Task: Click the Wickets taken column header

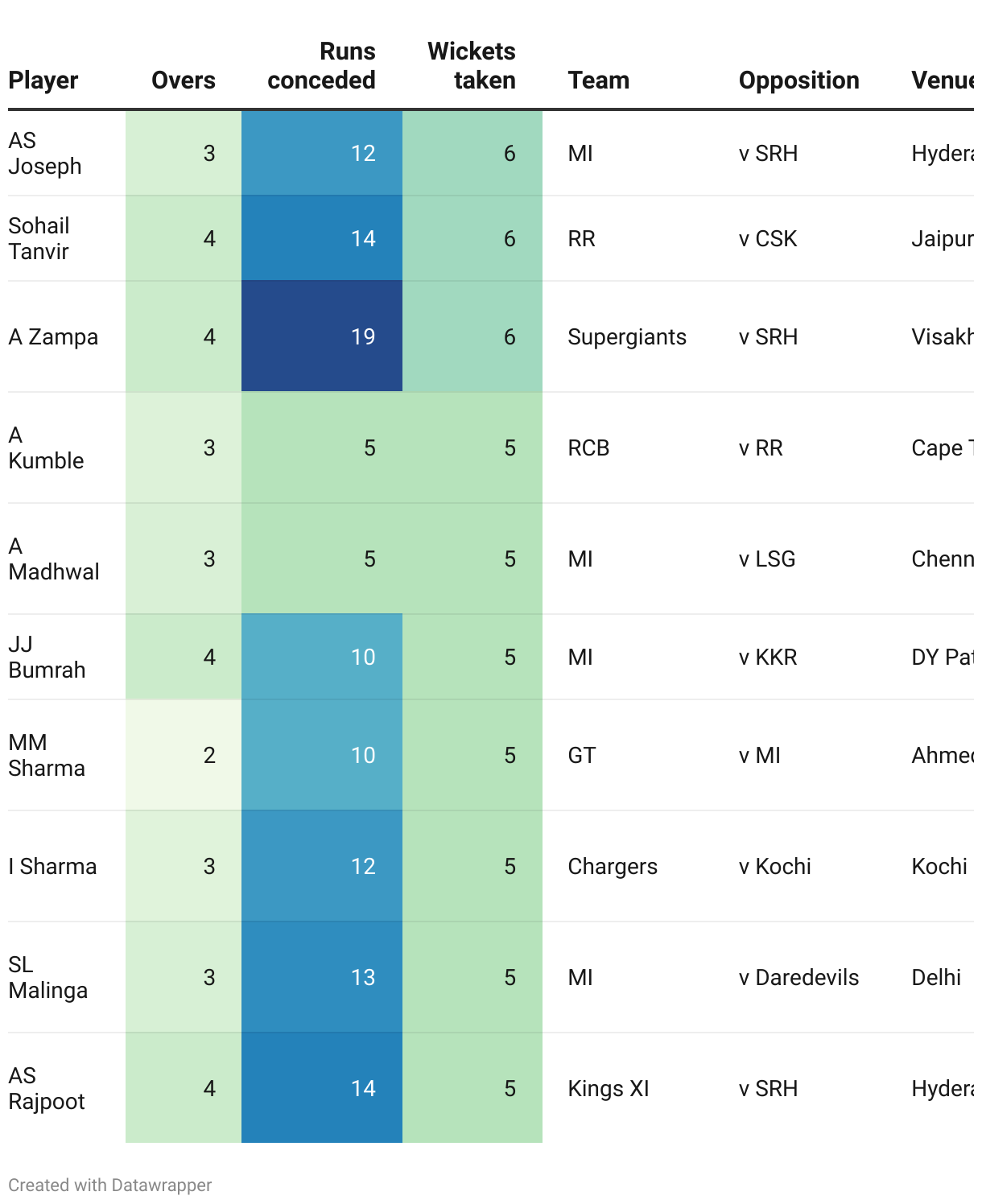Action: tap(472, 66)
